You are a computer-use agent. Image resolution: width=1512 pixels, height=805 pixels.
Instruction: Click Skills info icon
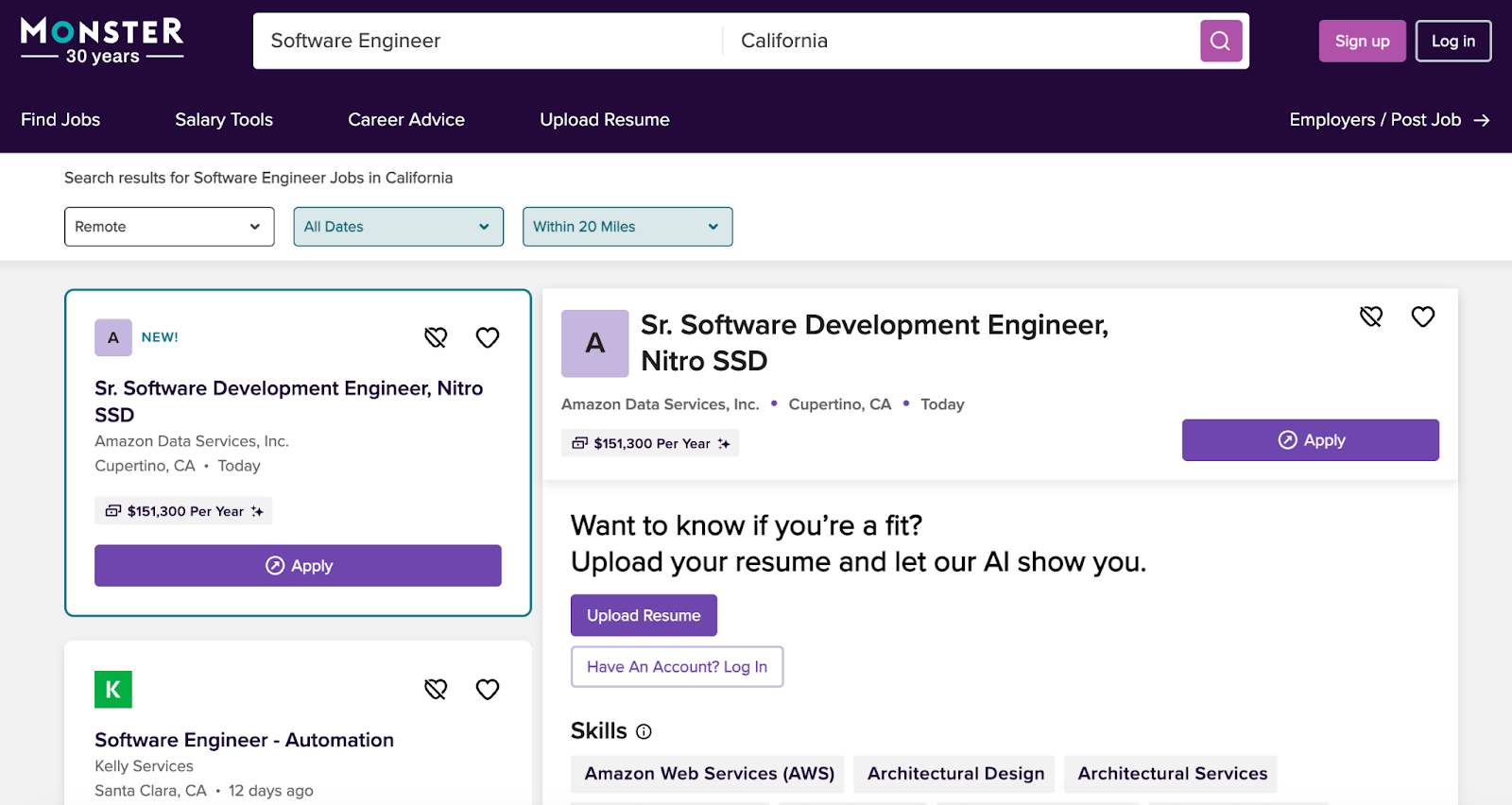pos(644,731)
